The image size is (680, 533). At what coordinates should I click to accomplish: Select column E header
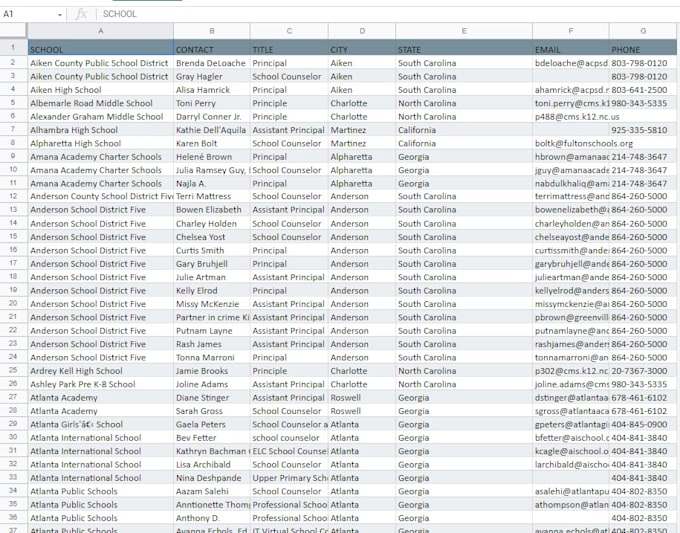(464, 31)
